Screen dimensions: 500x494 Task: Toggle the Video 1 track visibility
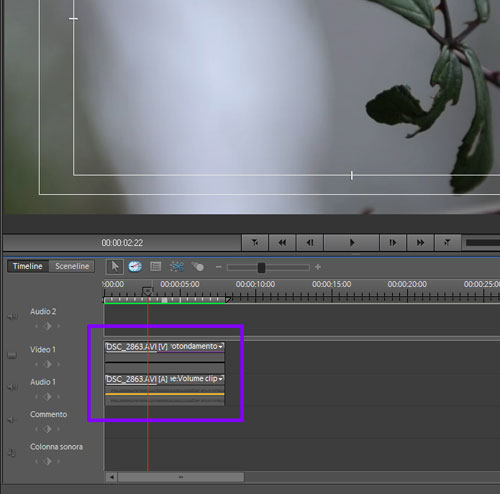[x=12, y=355]
